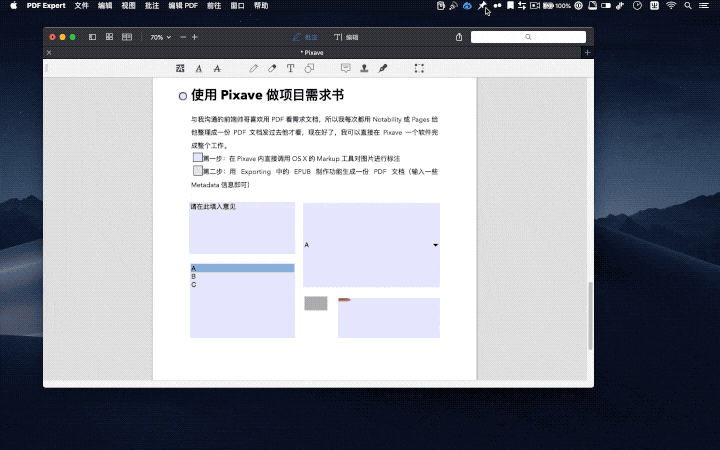Image resolution: width=720 pixels, height=450 pixels.
Task: Click the screen recording menu bar icon
Action: (x=534, y=6)
